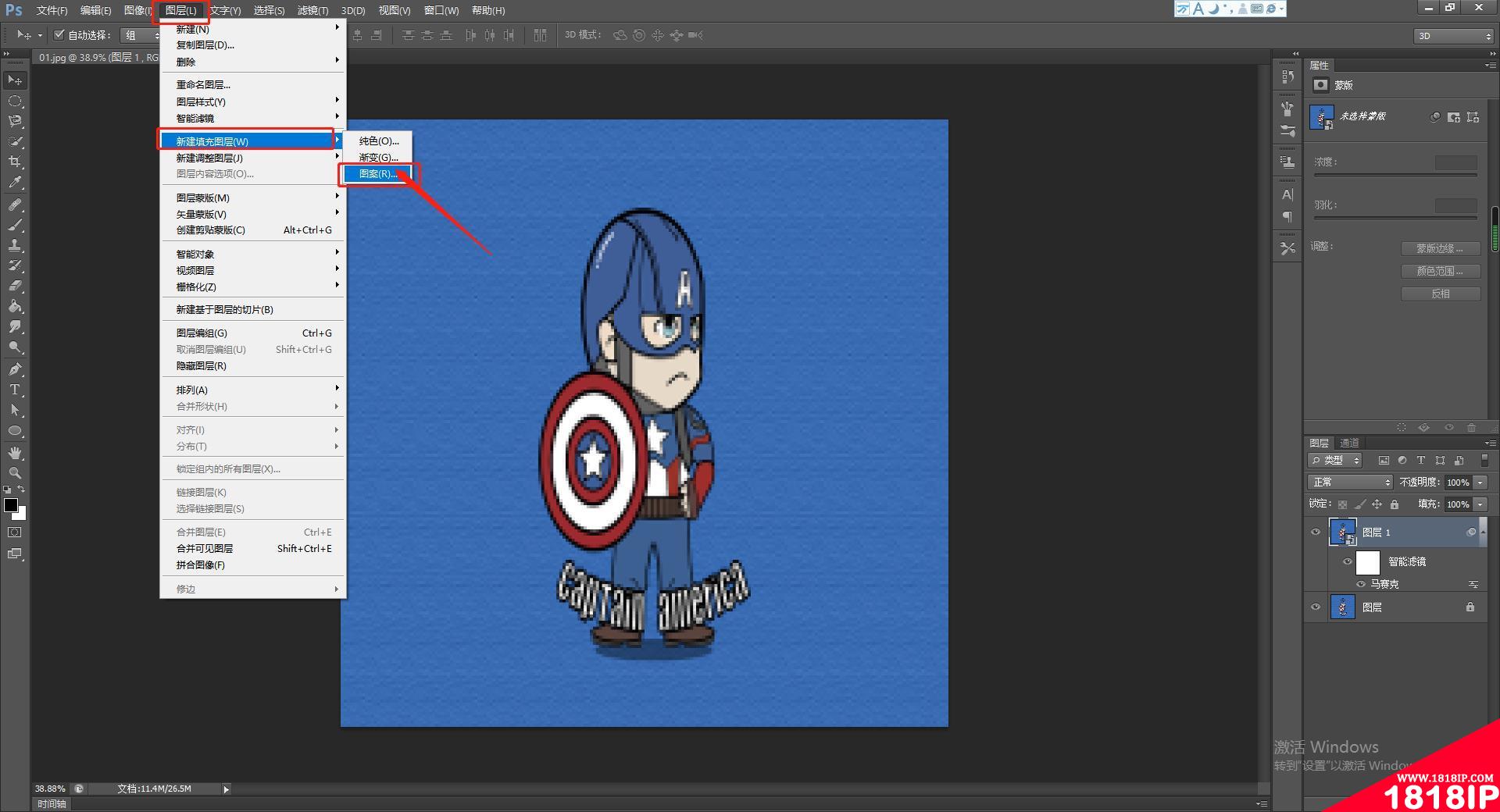The image size is (1500, 812).
Task: Select the Clone Stamp tool
Action: tap(15, 245)
